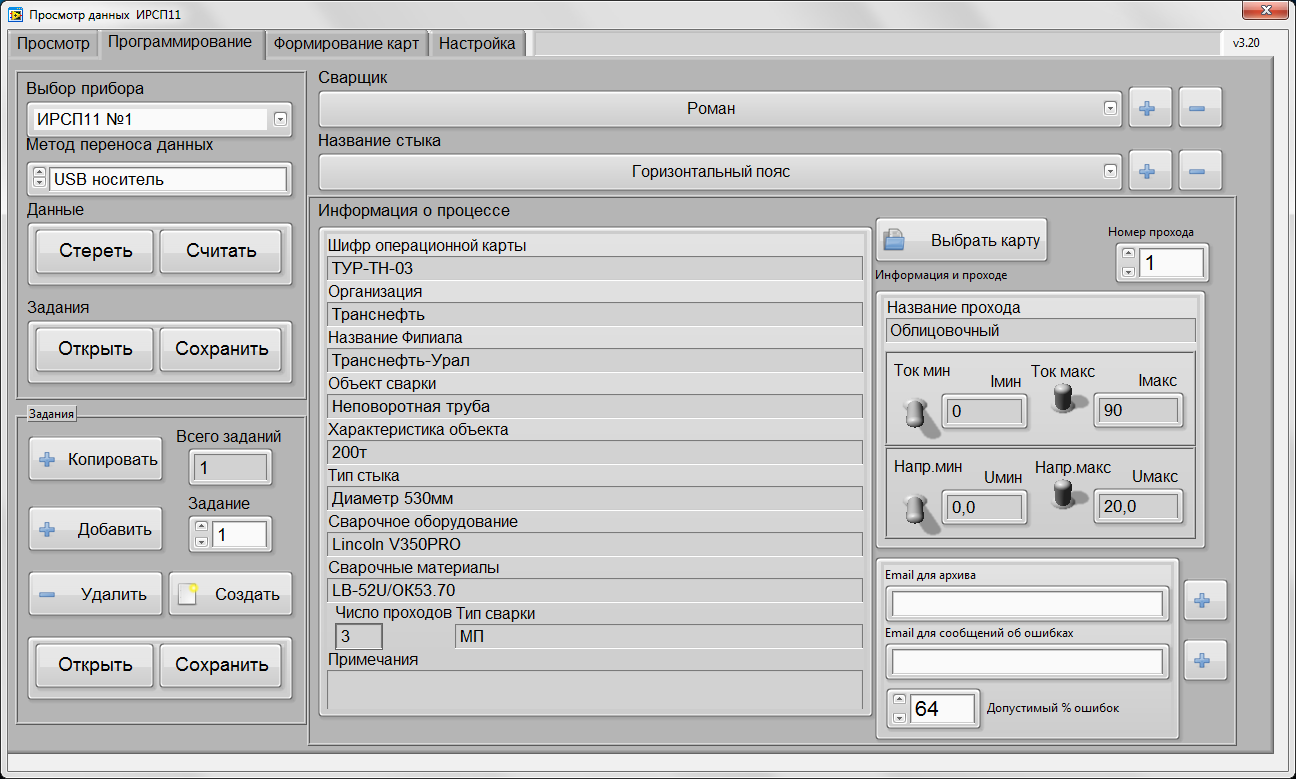1296x779 pixels.
Task: Click Выбрать карту folder button
Action: (961, 240)
